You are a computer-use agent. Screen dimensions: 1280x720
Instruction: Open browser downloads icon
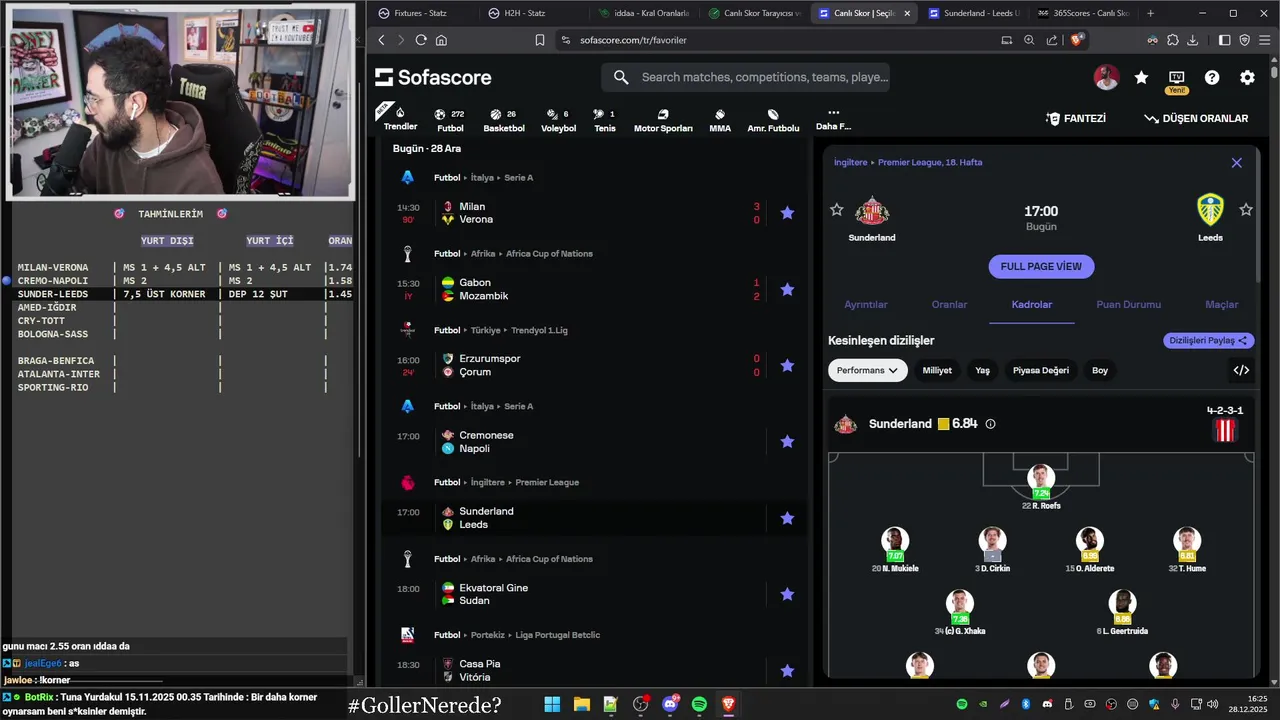click(1193, 40)
